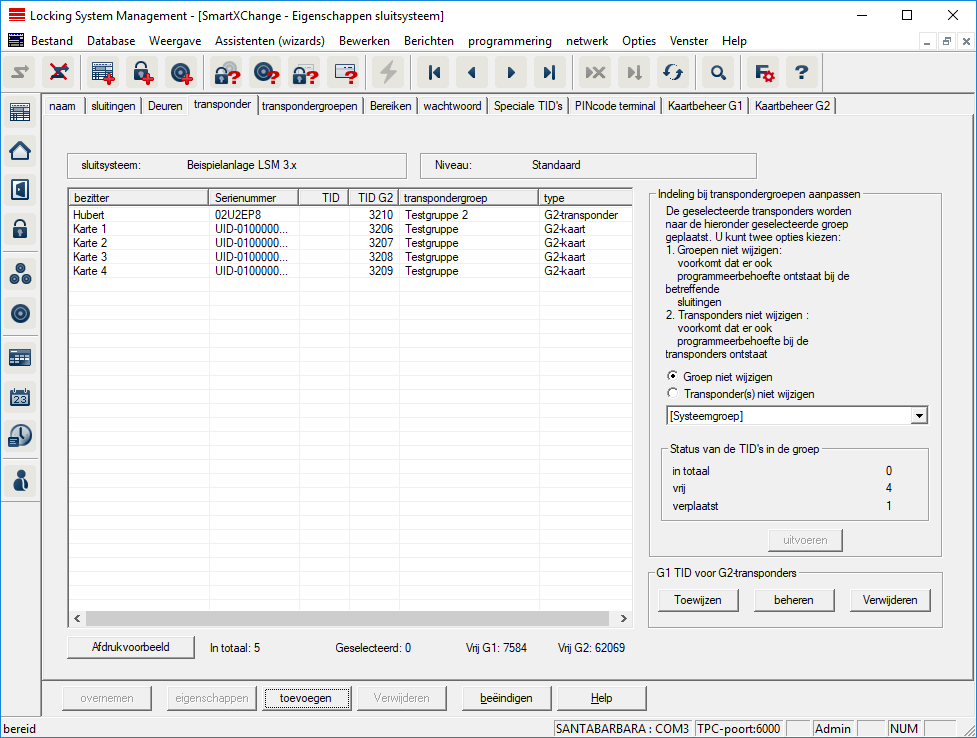The height and width of the screenshot is (738, 977).
Task: Go to last record arrow icon
Action: coord(549,73)
